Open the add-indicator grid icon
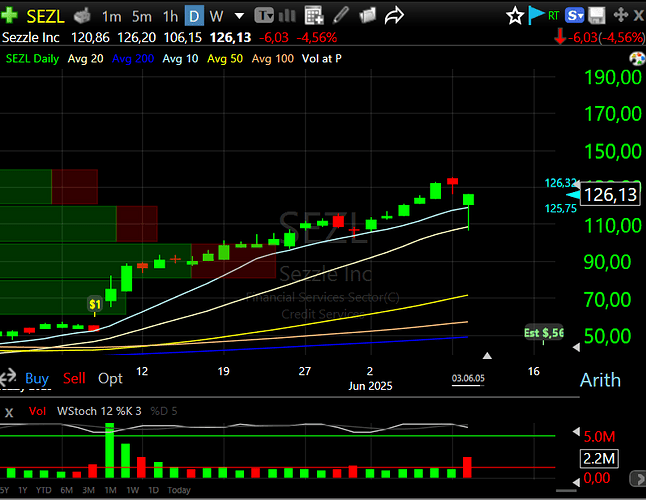The height and width of the screenshot is (500, 646). coord(314,16)
